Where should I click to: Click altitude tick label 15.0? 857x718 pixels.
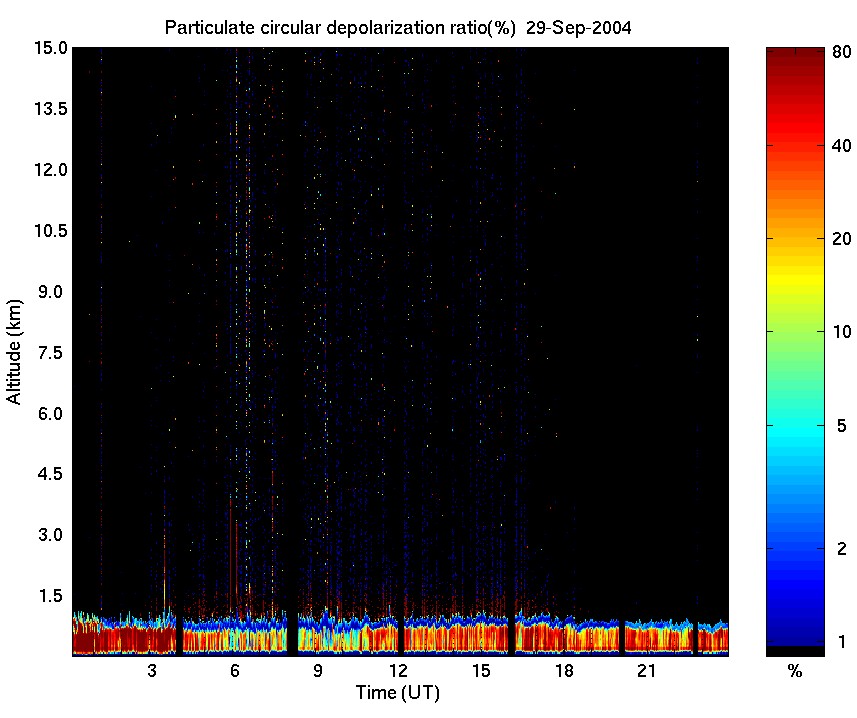(50, 48)
